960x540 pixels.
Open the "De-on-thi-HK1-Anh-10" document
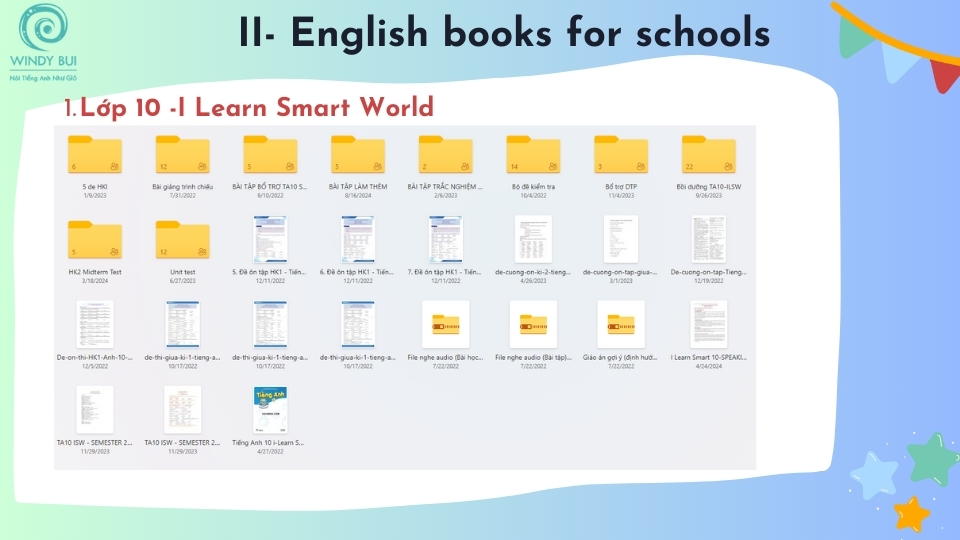(x=94, y=324)
